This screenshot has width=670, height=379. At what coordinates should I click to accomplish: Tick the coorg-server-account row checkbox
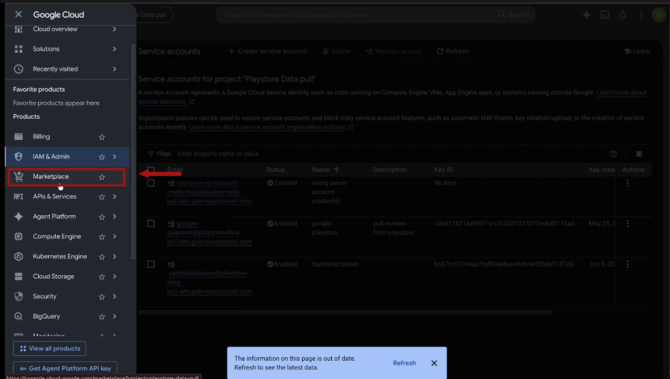(151, 183)
